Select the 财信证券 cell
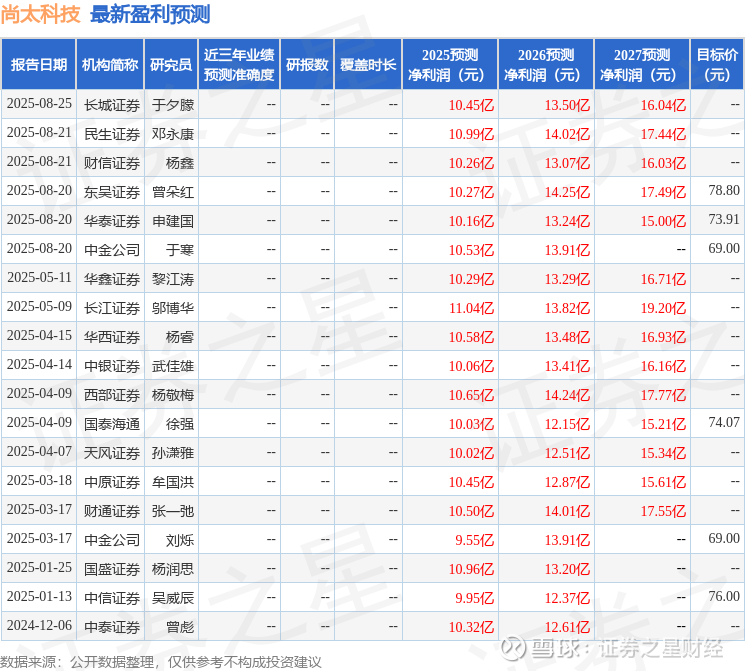Viewport: 745px width, 671px height. [112, 163]
